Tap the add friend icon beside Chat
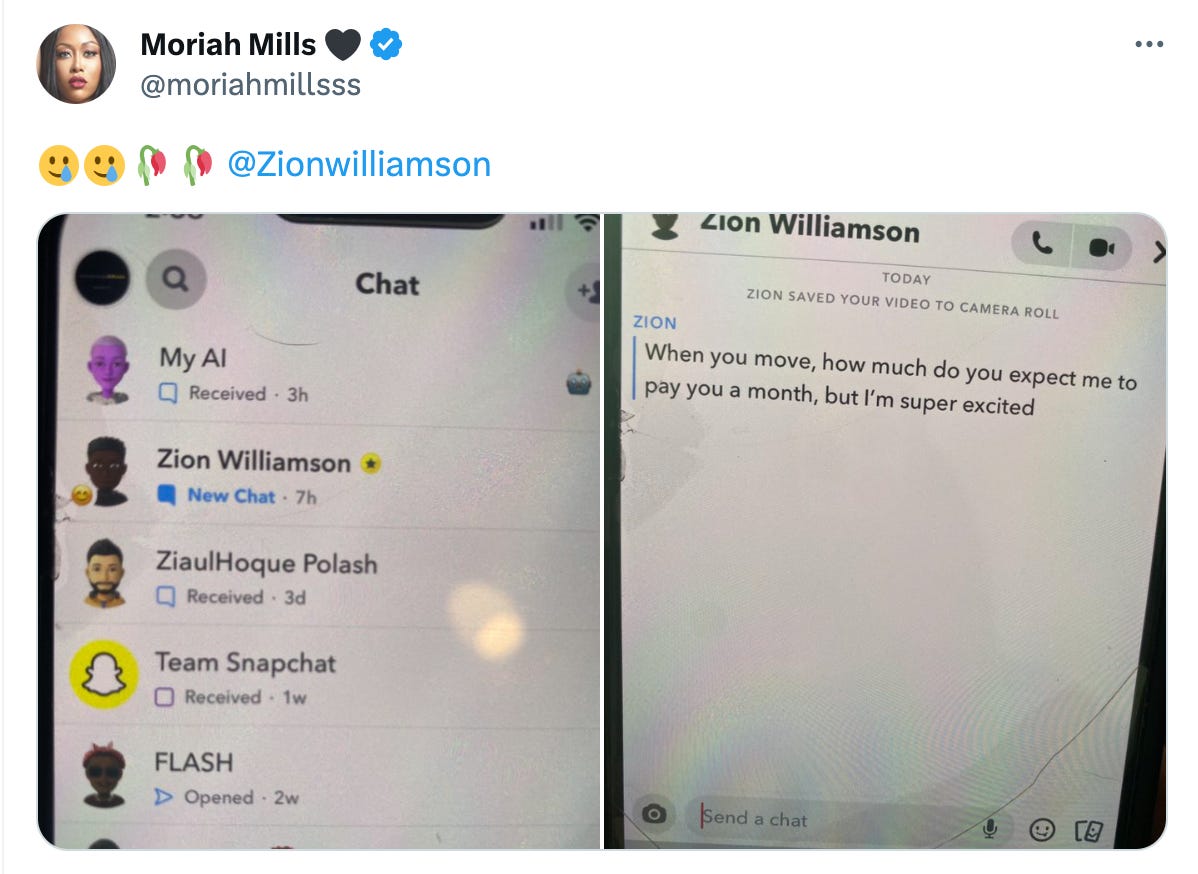 pyautogui.click(x=586, y=290)
